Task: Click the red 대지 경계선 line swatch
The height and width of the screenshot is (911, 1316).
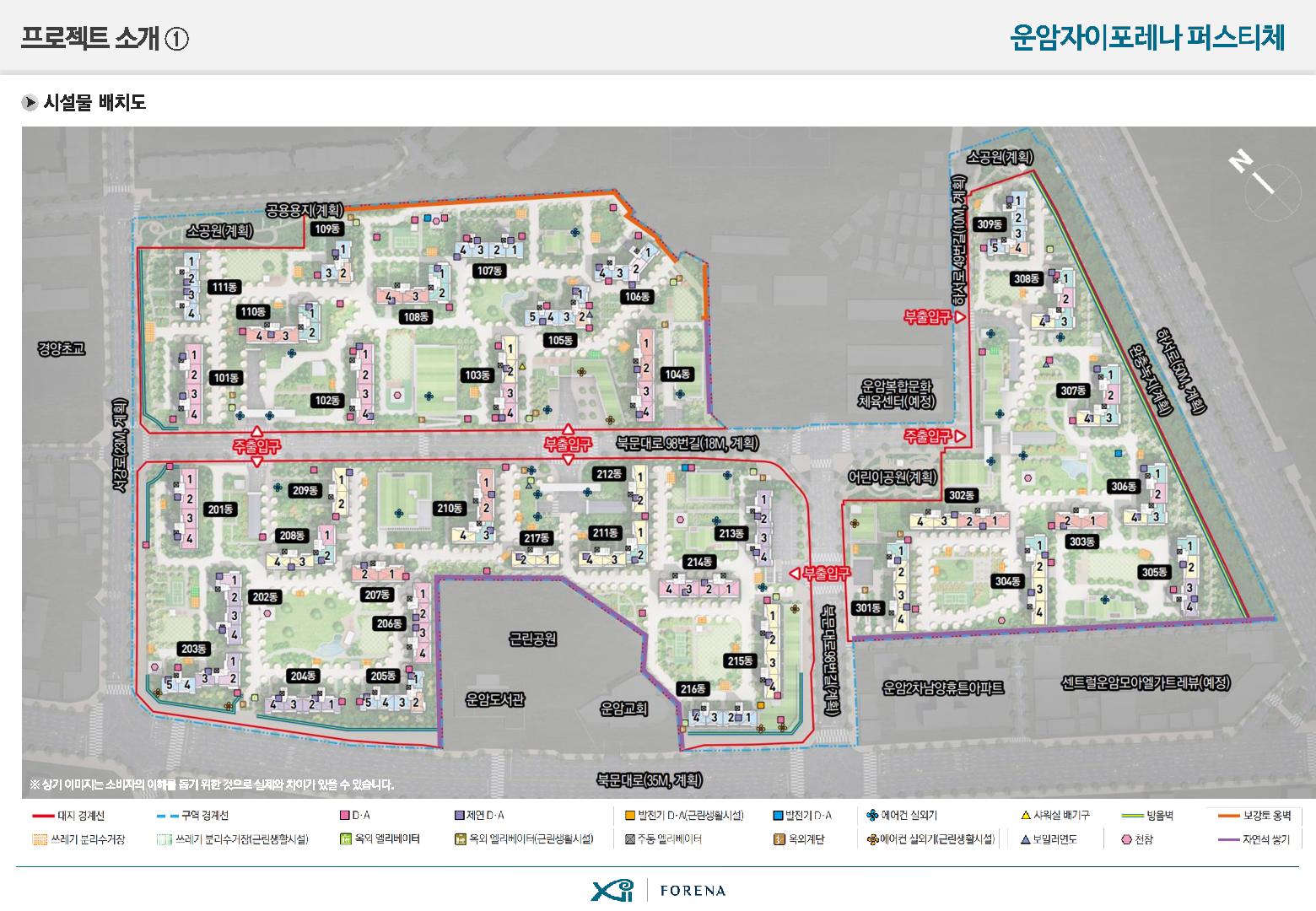Action: pyautogui.click(x=42, y=816)
